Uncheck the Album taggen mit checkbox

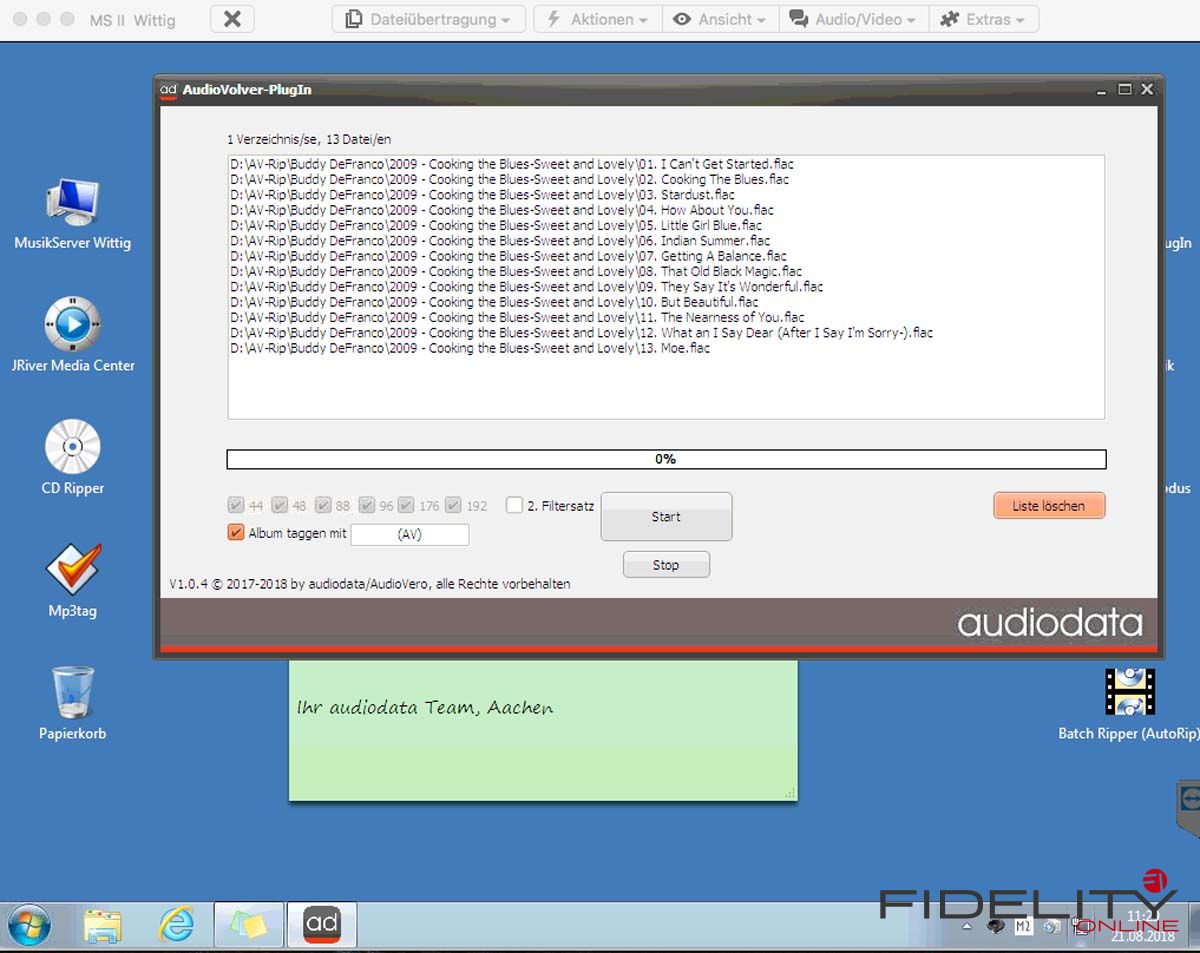pyautogui.click(x=236, y=533)
